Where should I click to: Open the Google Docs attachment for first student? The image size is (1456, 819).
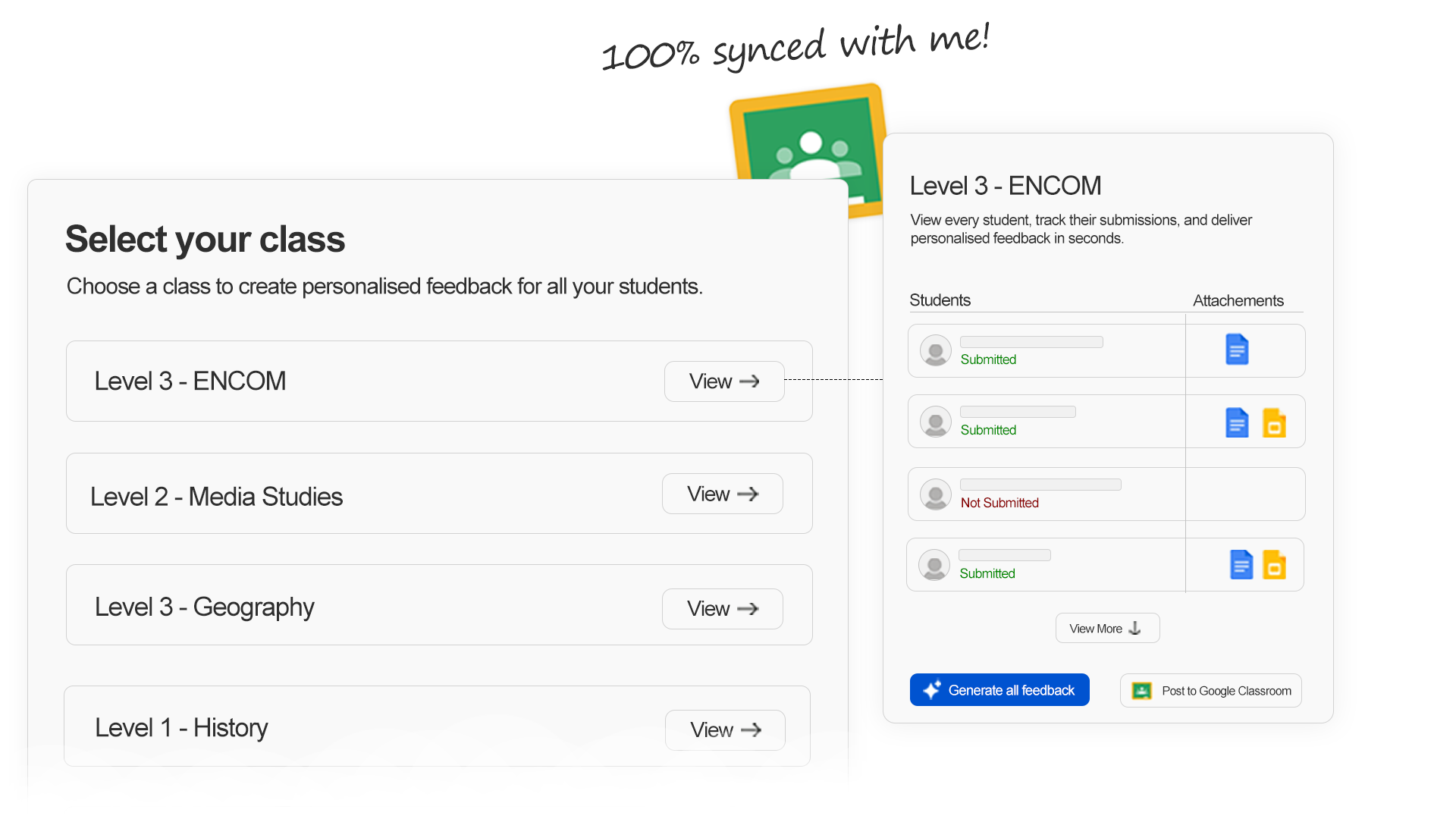1237,350
